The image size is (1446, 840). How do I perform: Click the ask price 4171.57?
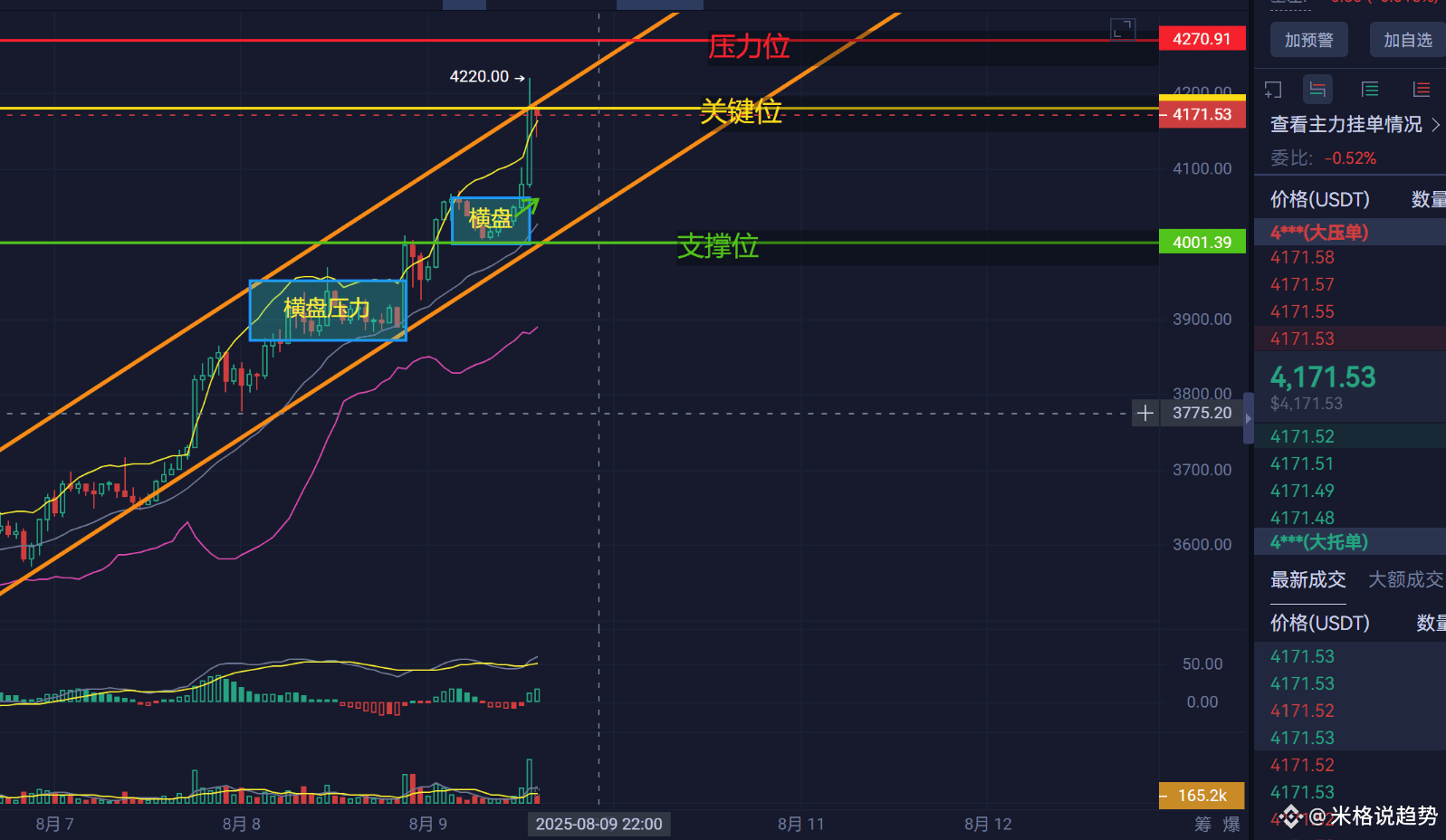pyautogui.click(x=1302, y=285)
